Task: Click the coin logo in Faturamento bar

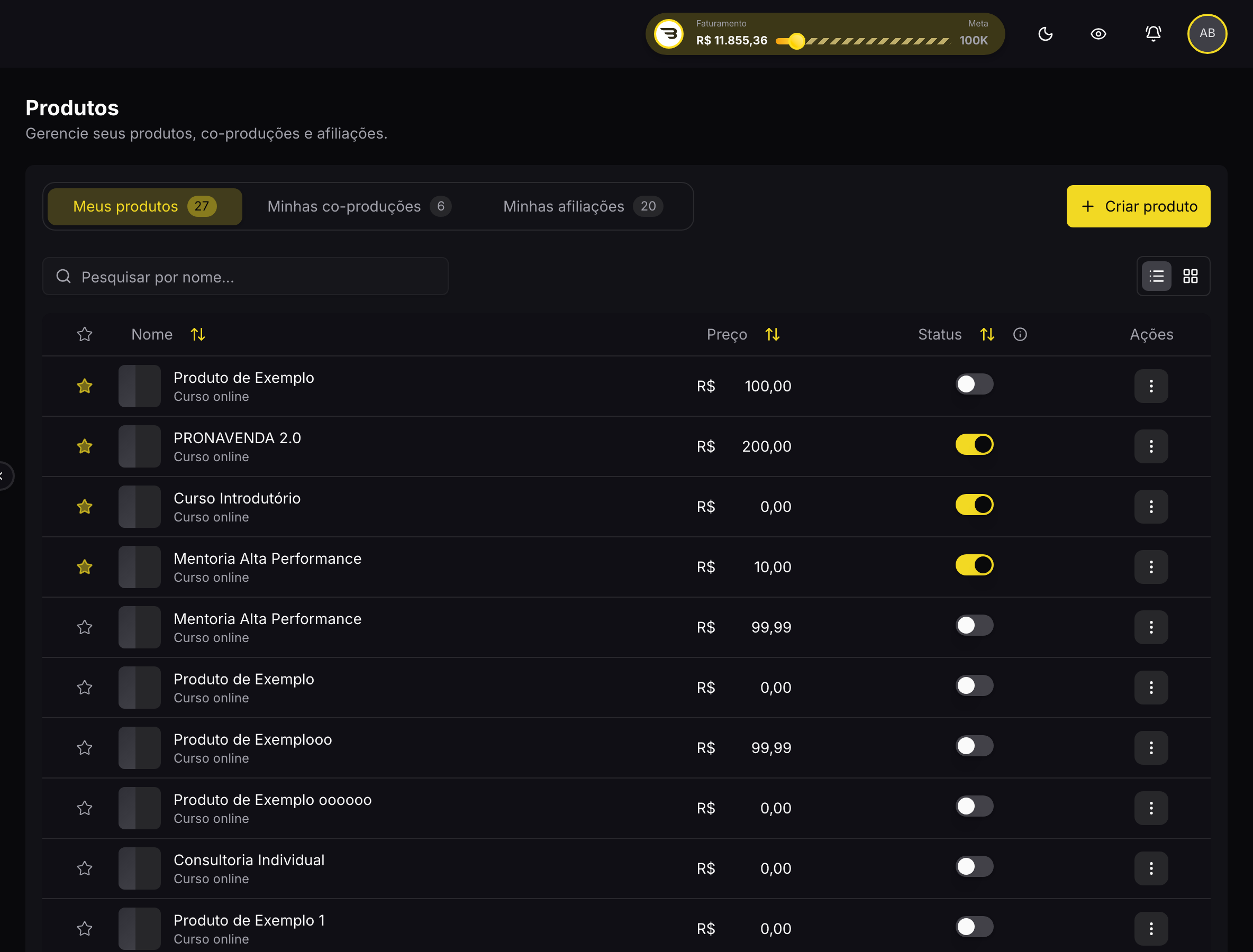Action: click(669, 34)
